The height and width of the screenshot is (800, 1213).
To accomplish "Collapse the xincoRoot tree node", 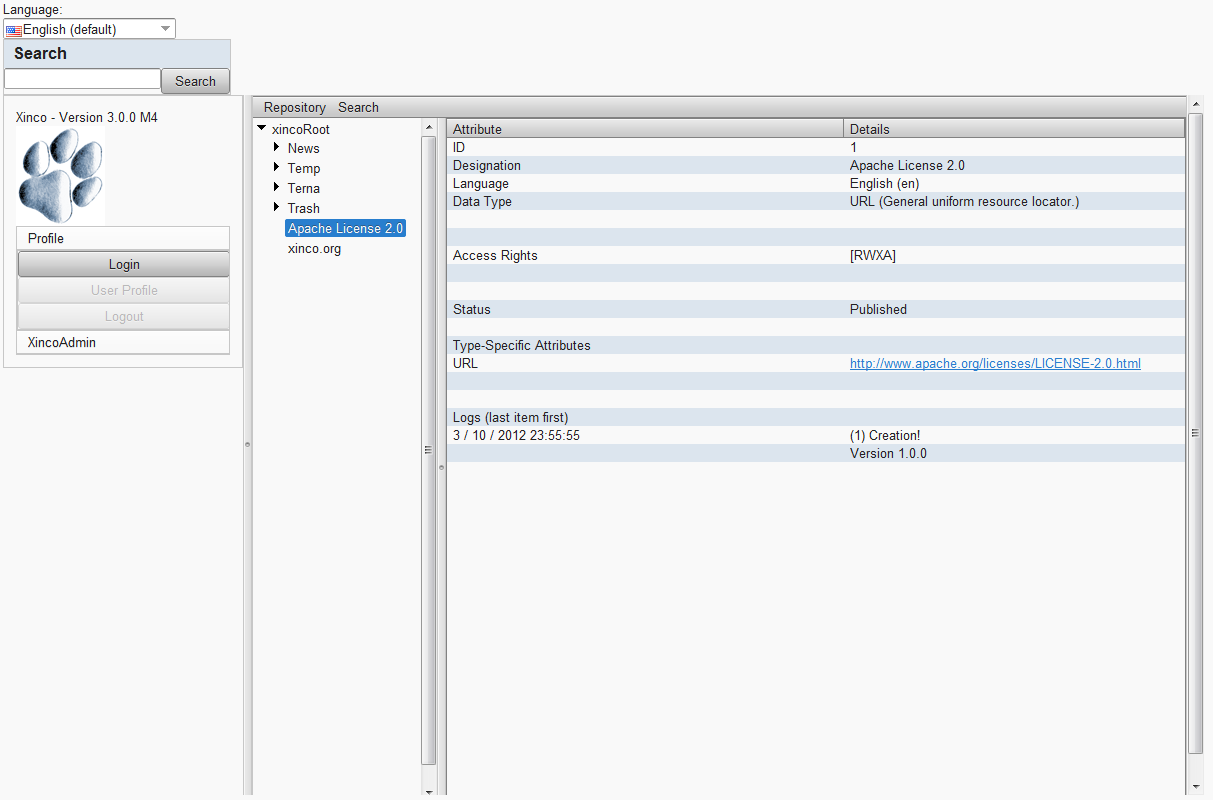I will [x=262, y=128].
